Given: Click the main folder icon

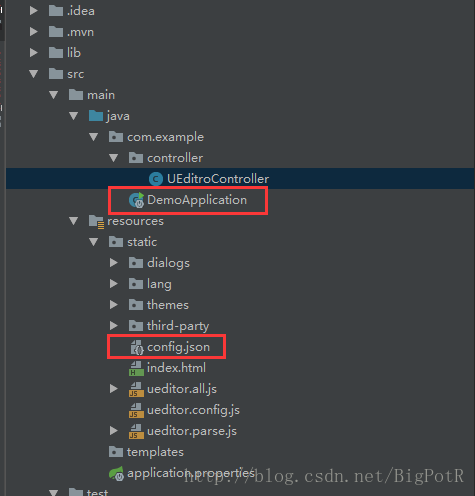Looking at the screenshot, I should 76,95.
